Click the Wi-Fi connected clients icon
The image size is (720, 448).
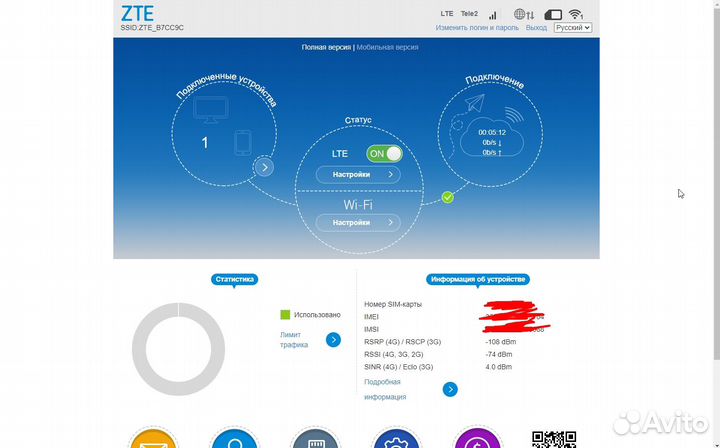click(575, 14)
